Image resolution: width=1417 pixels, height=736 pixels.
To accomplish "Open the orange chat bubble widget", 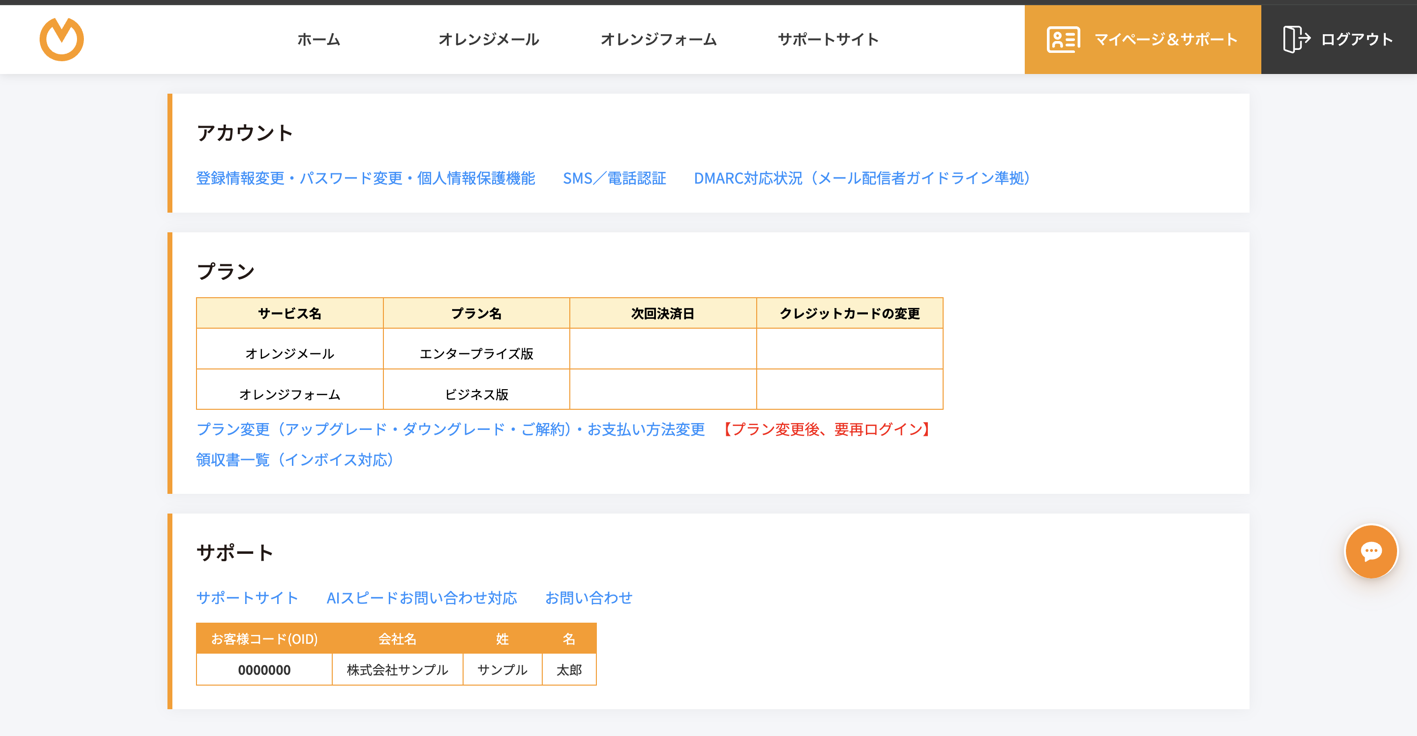I will tap(1371, 551).
